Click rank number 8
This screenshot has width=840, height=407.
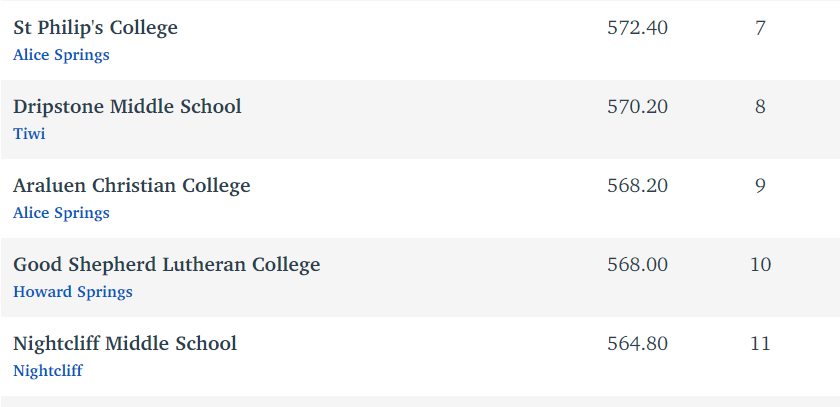pyautogui.click(x=760, y=107)
